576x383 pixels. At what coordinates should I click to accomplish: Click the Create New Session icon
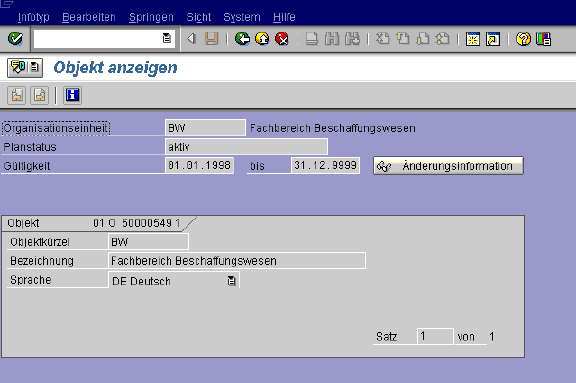pyautogui.click(x=473, y=39)
